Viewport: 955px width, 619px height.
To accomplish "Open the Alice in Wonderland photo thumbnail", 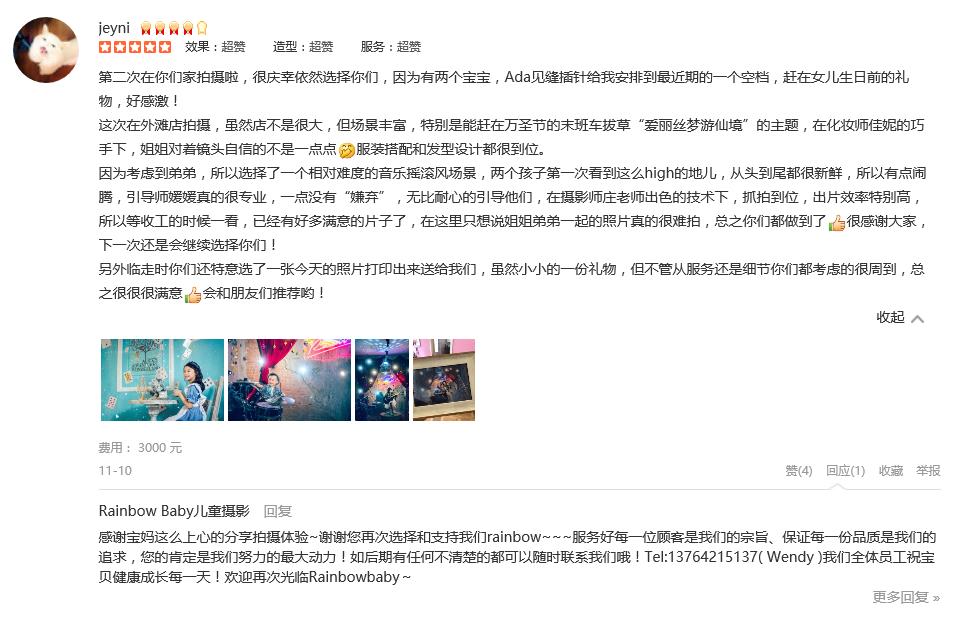I will tap(162, 380).
